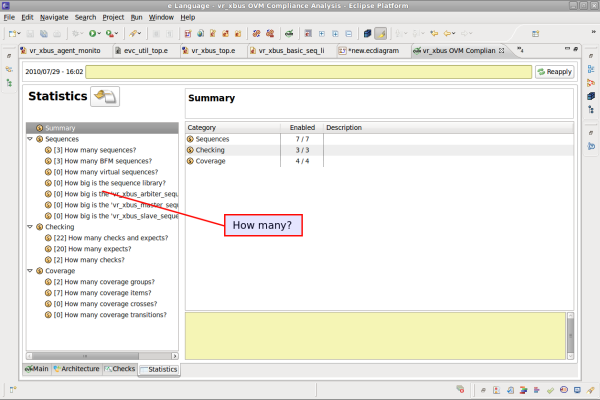Open the Navigate menu
This screenshot has height=400, width=600.
54,17
